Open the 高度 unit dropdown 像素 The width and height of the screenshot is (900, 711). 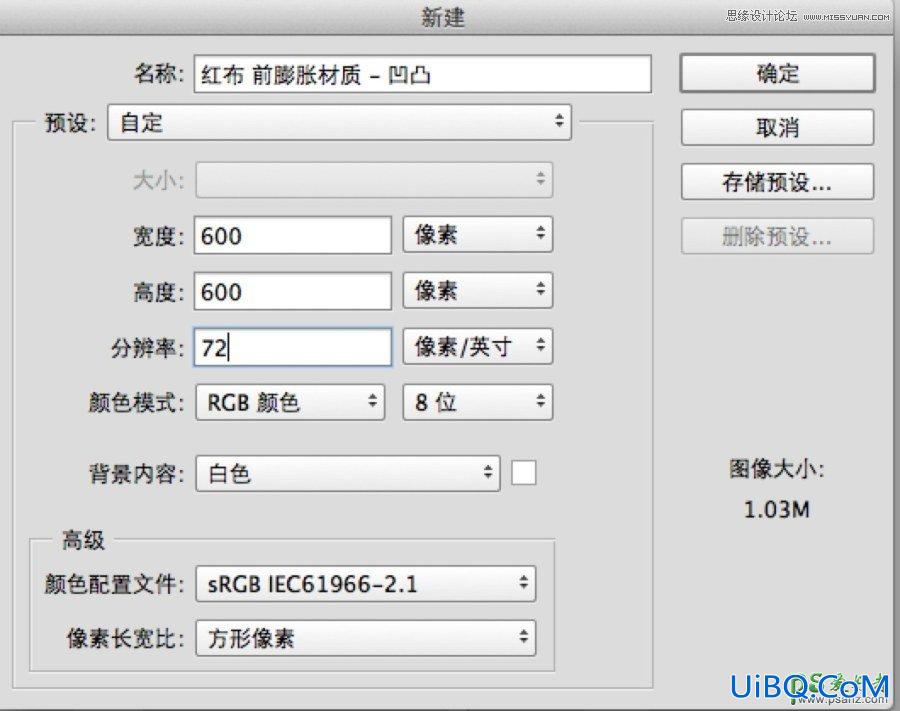click(478, 290)
